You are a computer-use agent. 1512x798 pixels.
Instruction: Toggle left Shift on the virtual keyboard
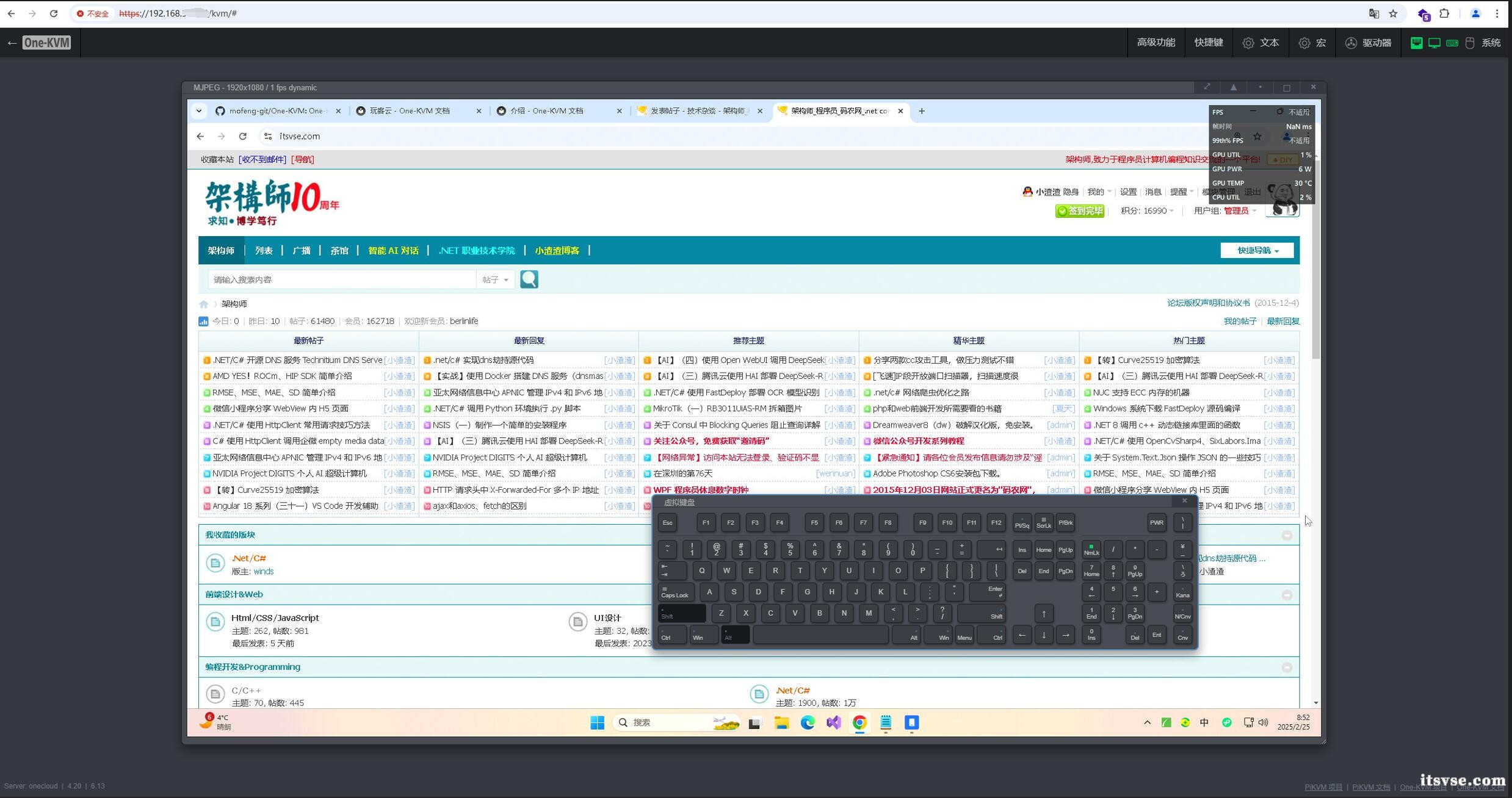[682, 614]
